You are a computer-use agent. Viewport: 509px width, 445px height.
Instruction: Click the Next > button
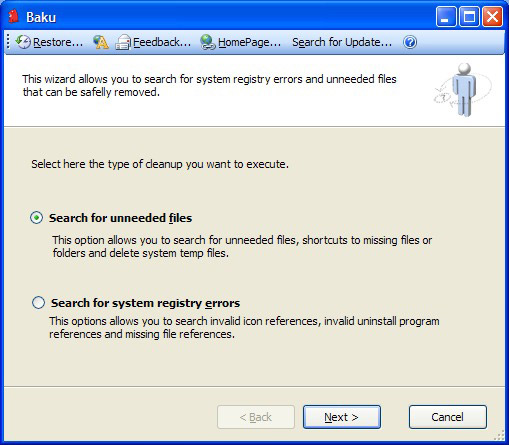[x=342, y=417]
